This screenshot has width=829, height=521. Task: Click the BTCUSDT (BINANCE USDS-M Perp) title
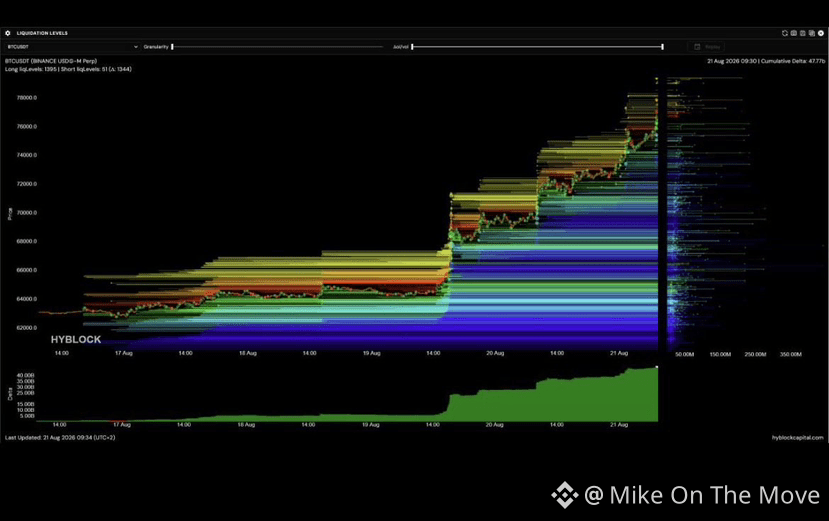click(x=51, y=61)
